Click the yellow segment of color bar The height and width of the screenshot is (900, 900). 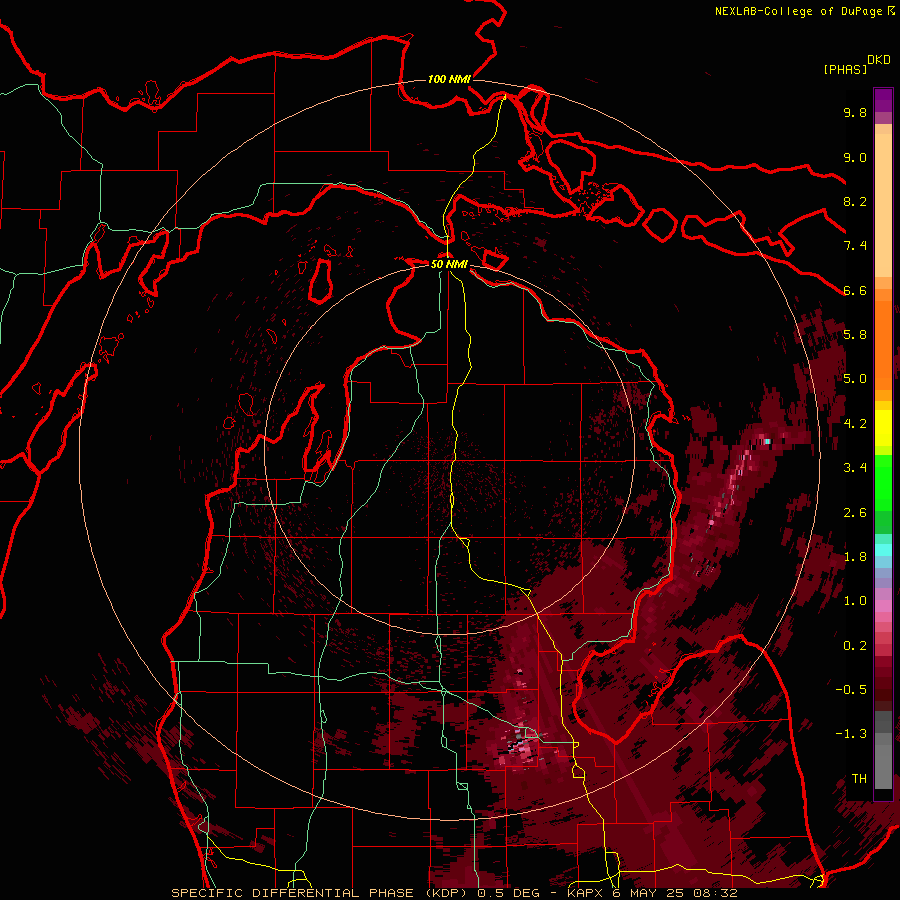click(x=883, y=428)
